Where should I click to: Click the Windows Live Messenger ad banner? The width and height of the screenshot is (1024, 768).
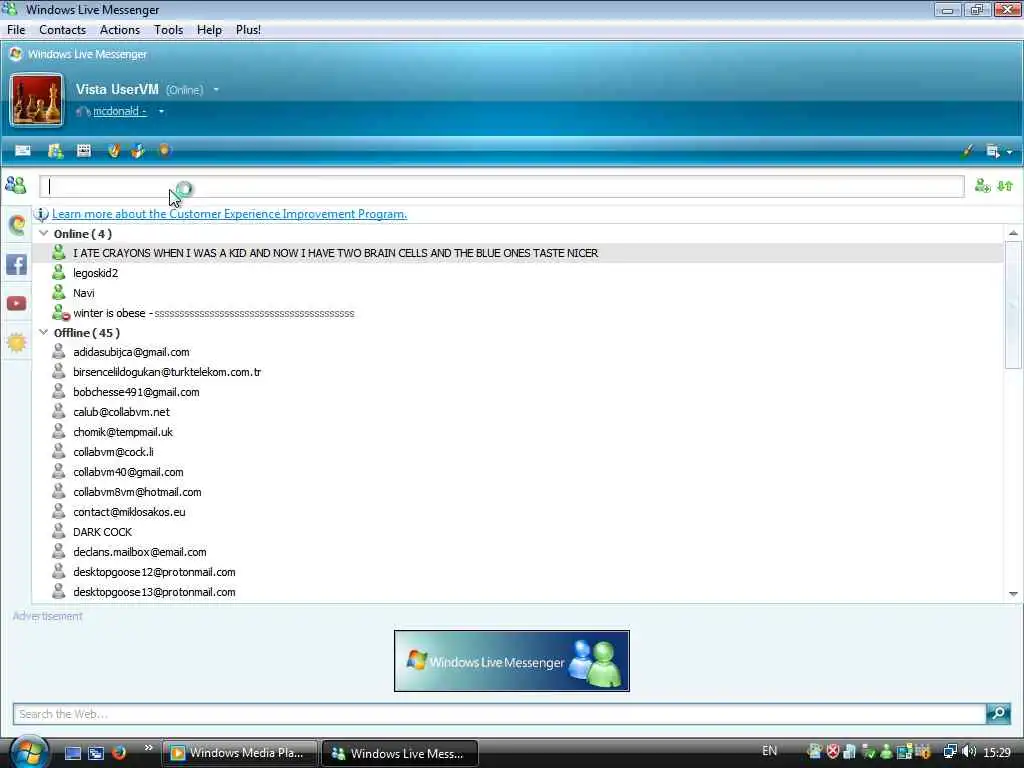[x=512, y=661]
